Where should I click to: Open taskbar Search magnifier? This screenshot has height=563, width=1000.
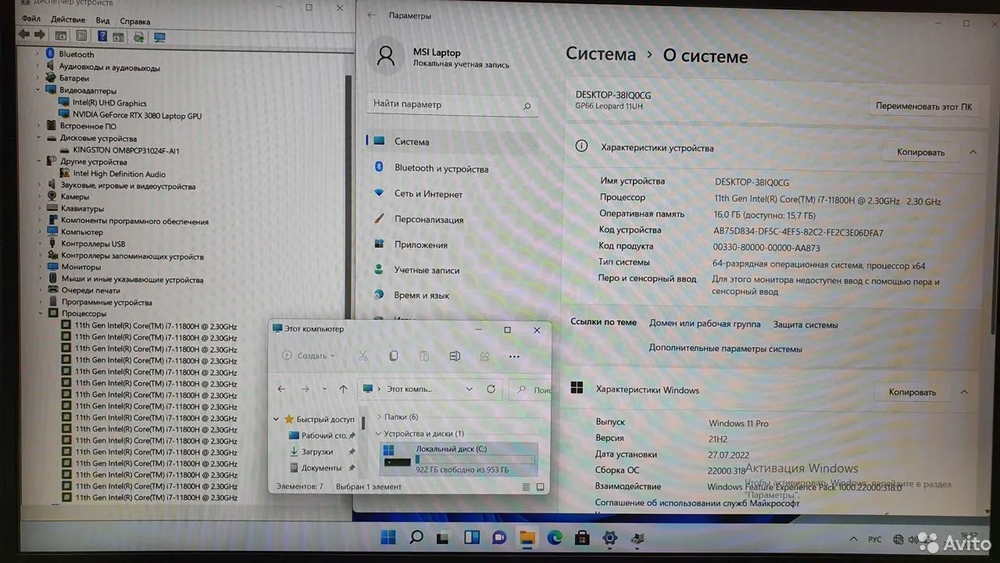(x=416, y=537)
